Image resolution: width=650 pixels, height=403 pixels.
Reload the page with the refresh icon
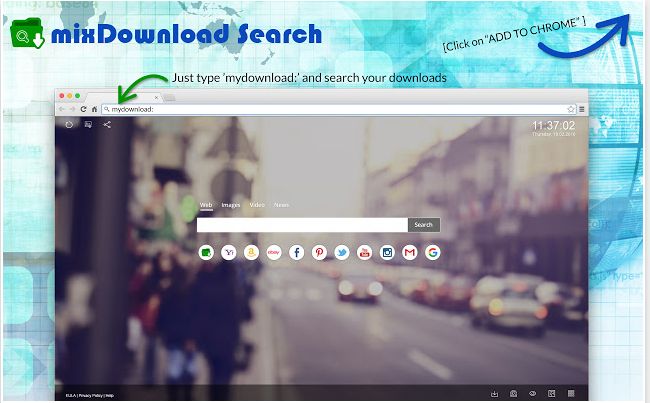pyautogui.click(x=83, y=109)
